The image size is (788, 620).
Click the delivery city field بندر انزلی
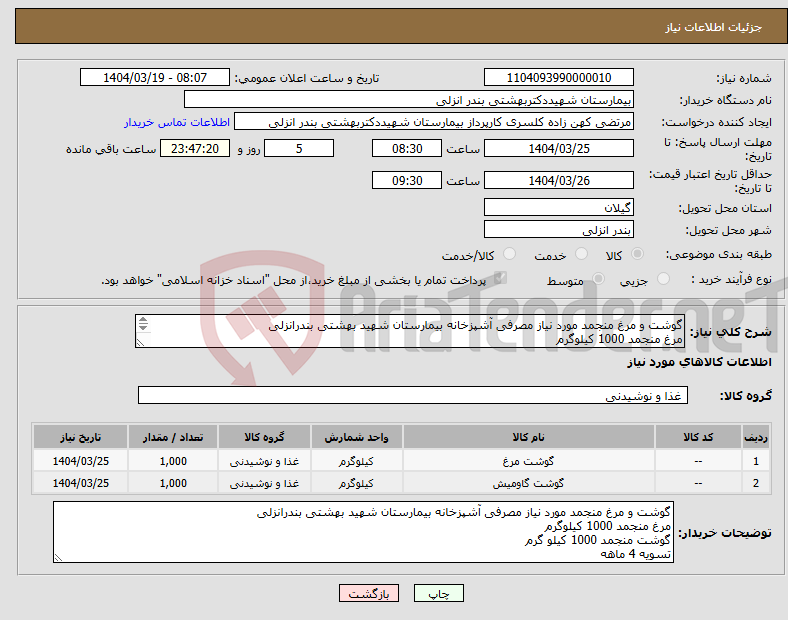click(x=558, y=230)
